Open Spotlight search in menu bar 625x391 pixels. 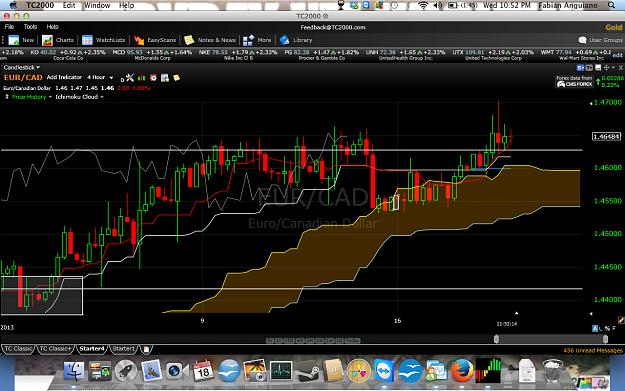pos(611,5)
